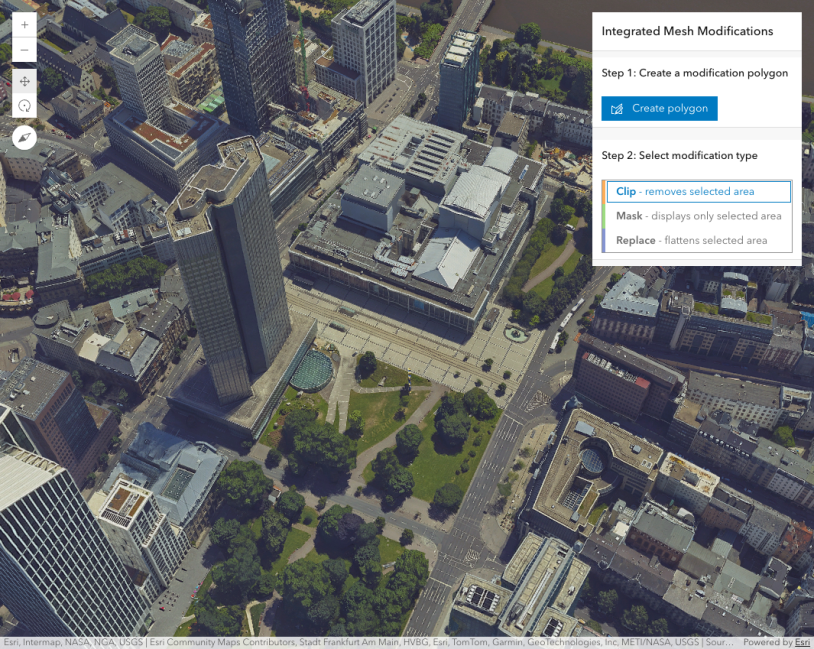
Task: Choose Mask - displays only selected area
Action: click(x=698, y=216)
